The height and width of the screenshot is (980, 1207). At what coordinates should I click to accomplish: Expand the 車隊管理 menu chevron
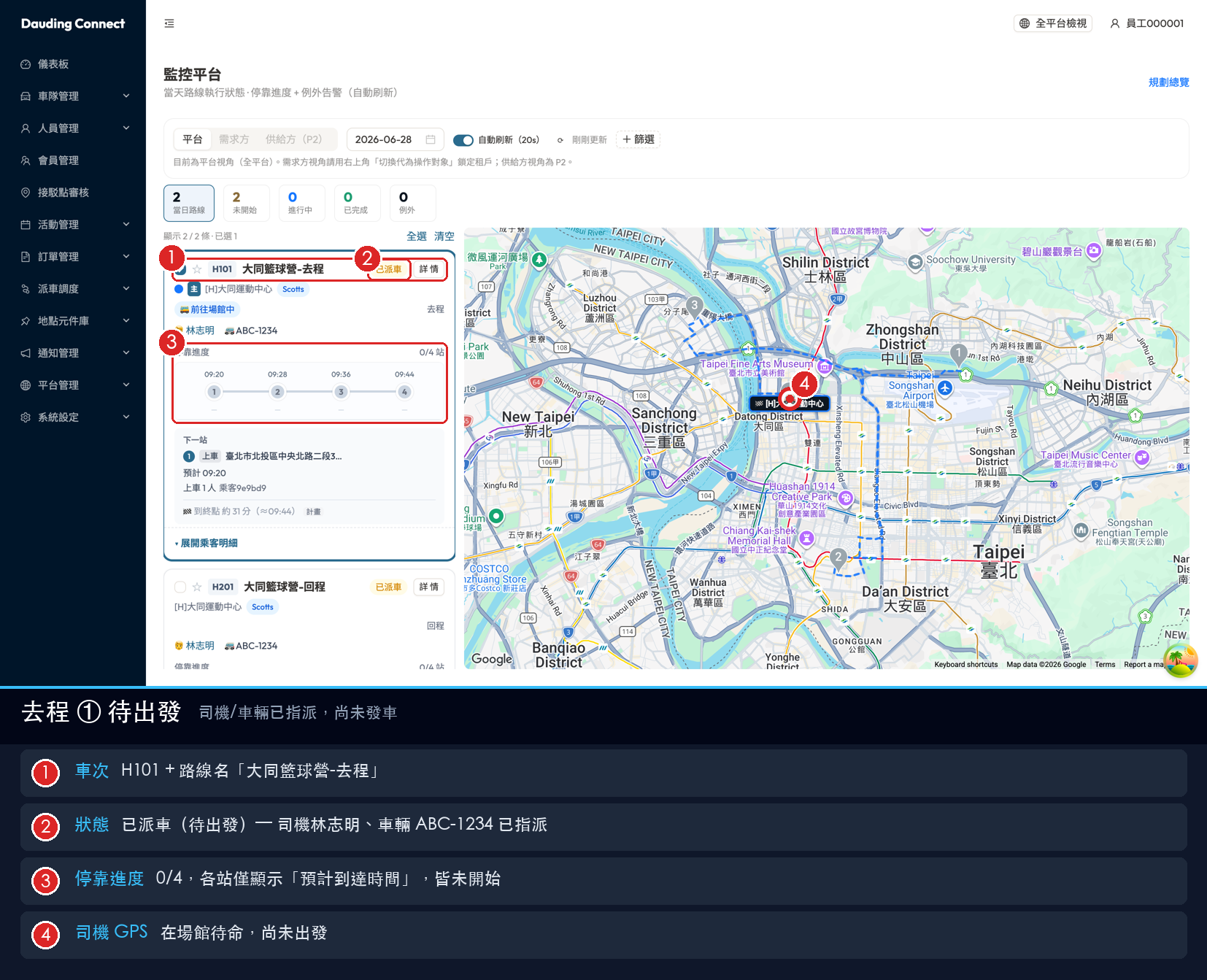click(x=126, y=96)
